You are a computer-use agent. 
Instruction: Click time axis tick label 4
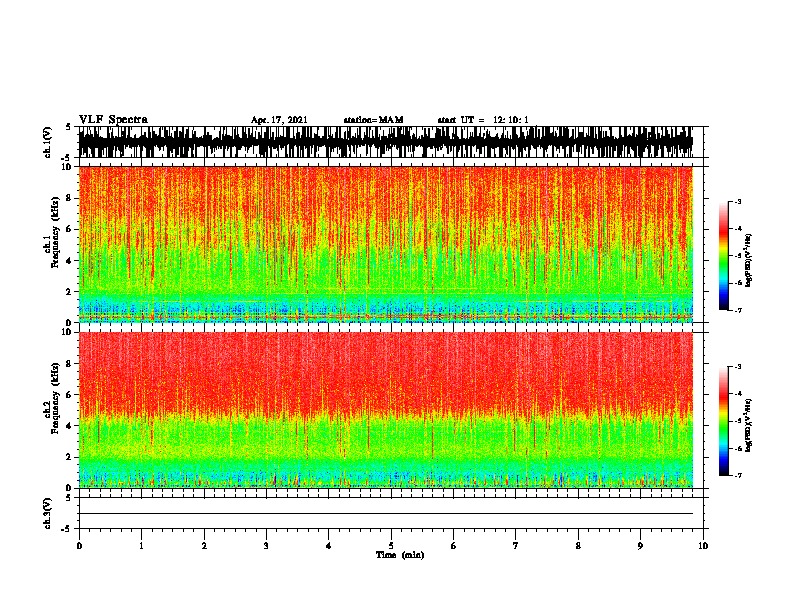tap(329, 546)
